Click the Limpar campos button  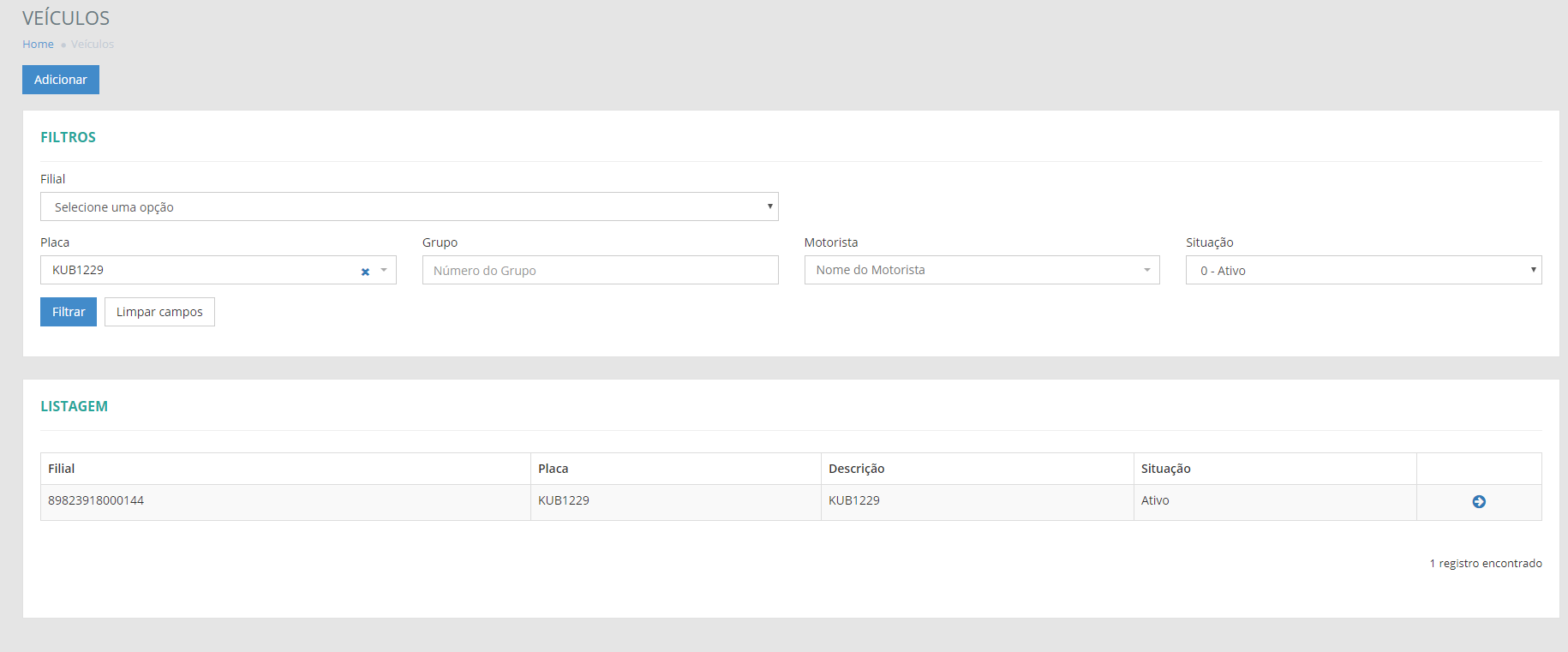click(159, 312)
